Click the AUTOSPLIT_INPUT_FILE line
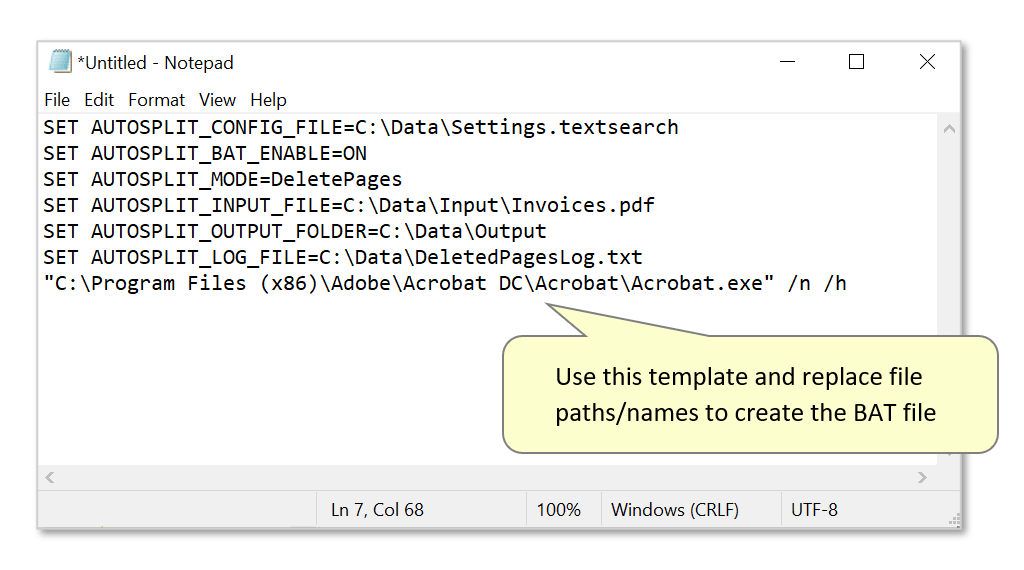This screenshot has height=570, width=1024. pyautogui.click(x=349, y=206)
